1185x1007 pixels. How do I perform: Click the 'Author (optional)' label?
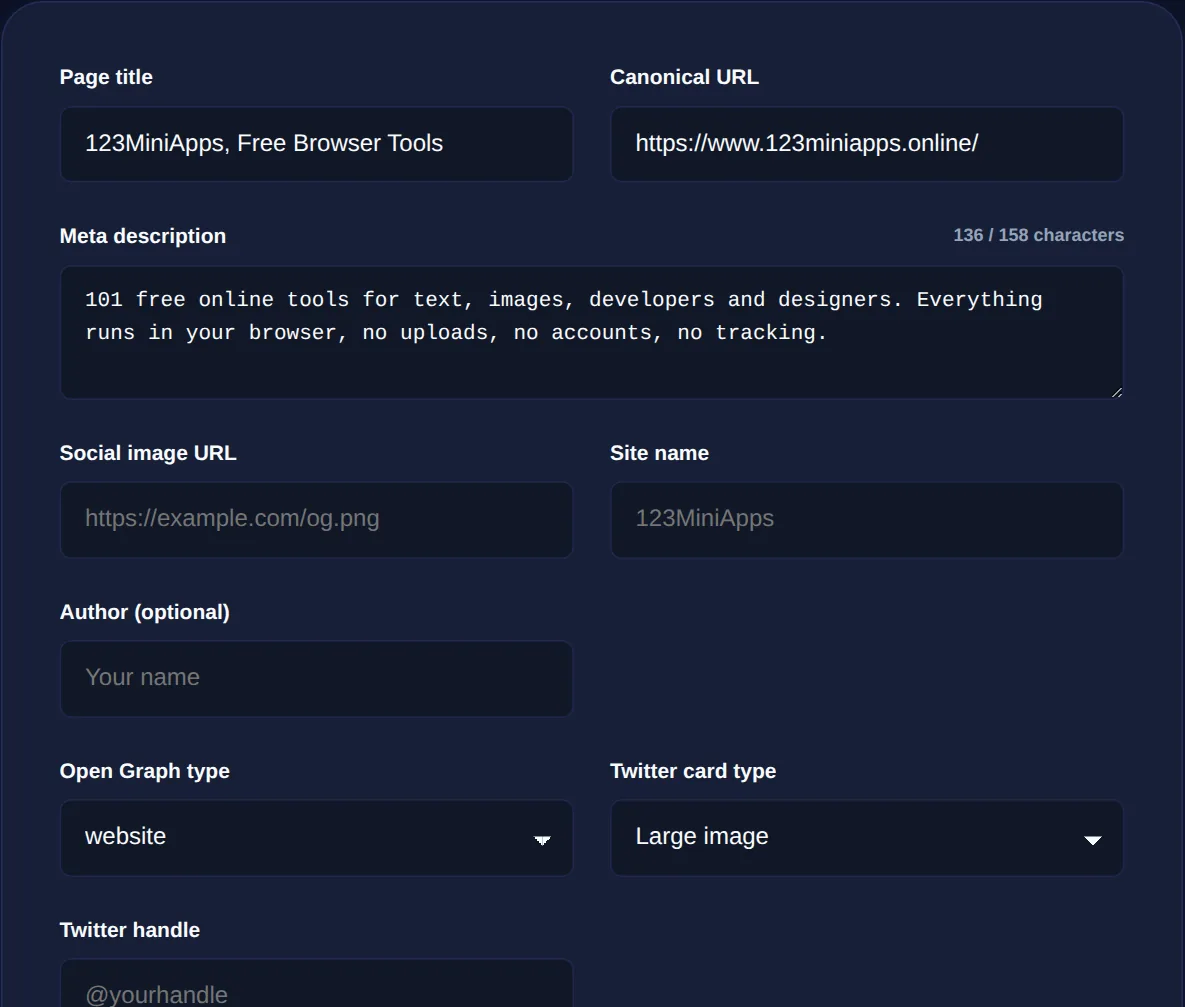coord(144,612)
